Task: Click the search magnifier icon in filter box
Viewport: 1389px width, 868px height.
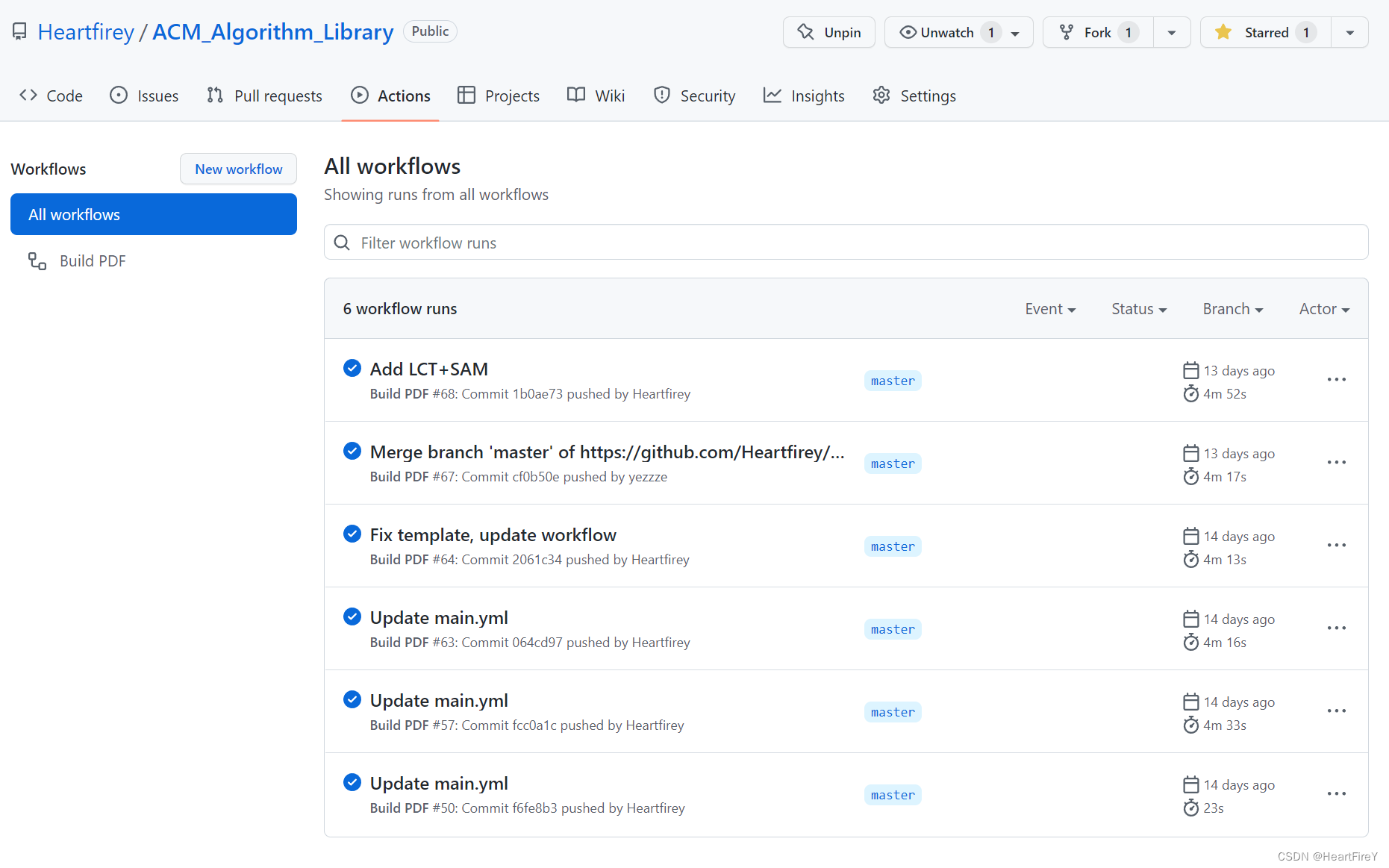Action: (x=342, y=243)
